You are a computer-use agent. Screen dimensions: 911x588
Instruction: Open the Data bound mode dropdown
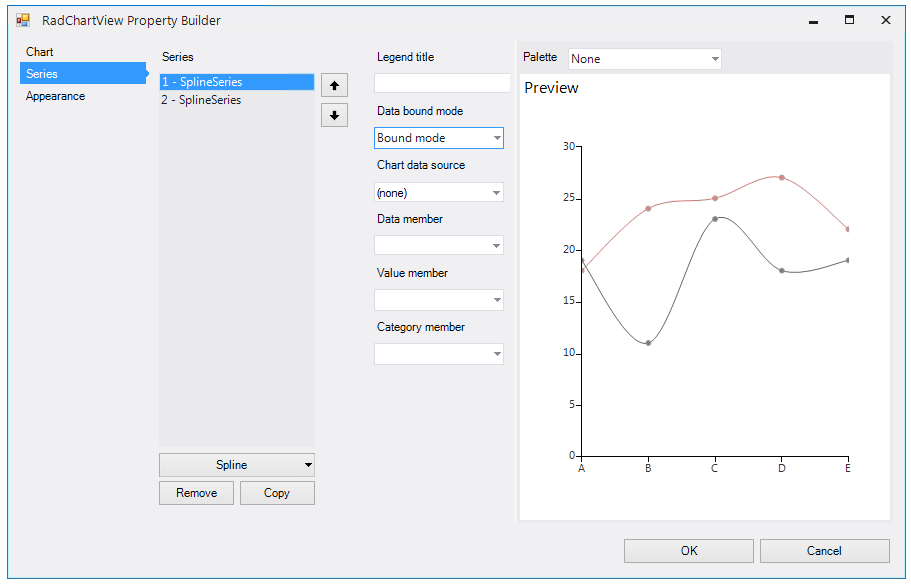438,138
